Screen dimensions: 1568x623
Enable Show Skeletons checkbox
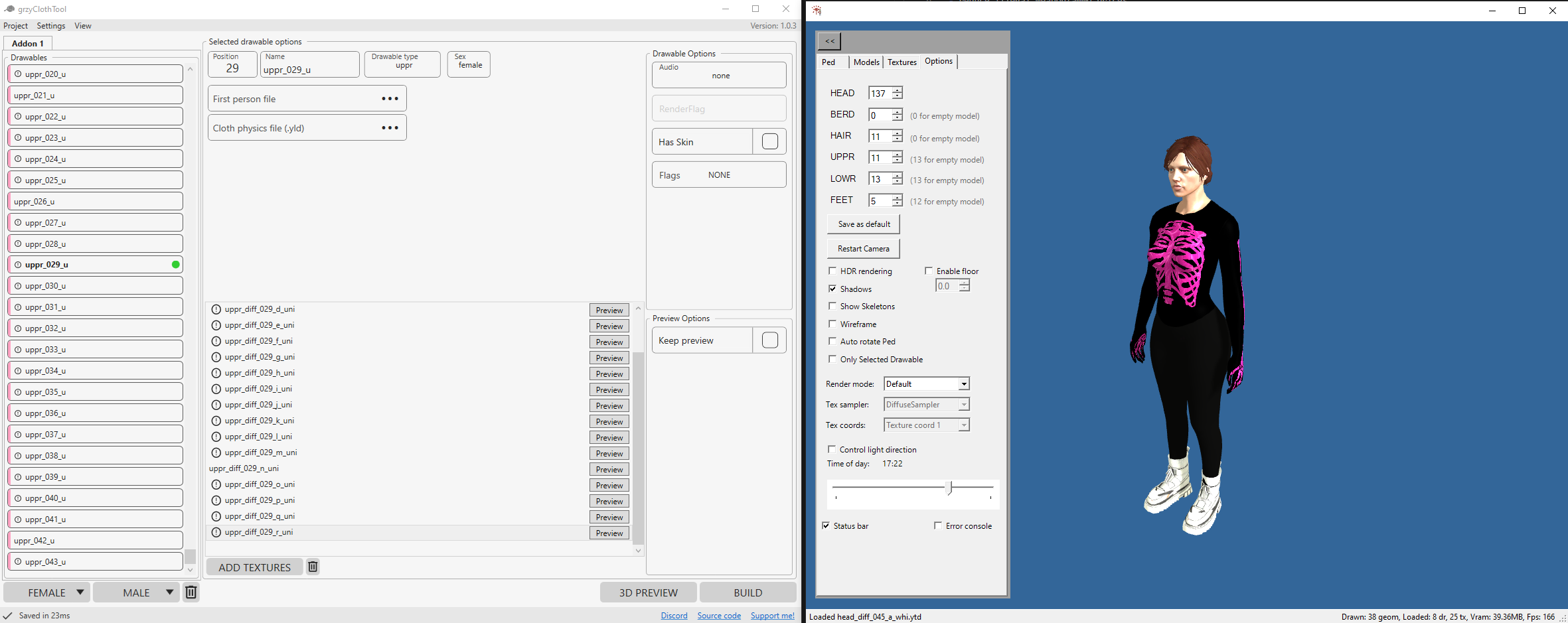832,306
